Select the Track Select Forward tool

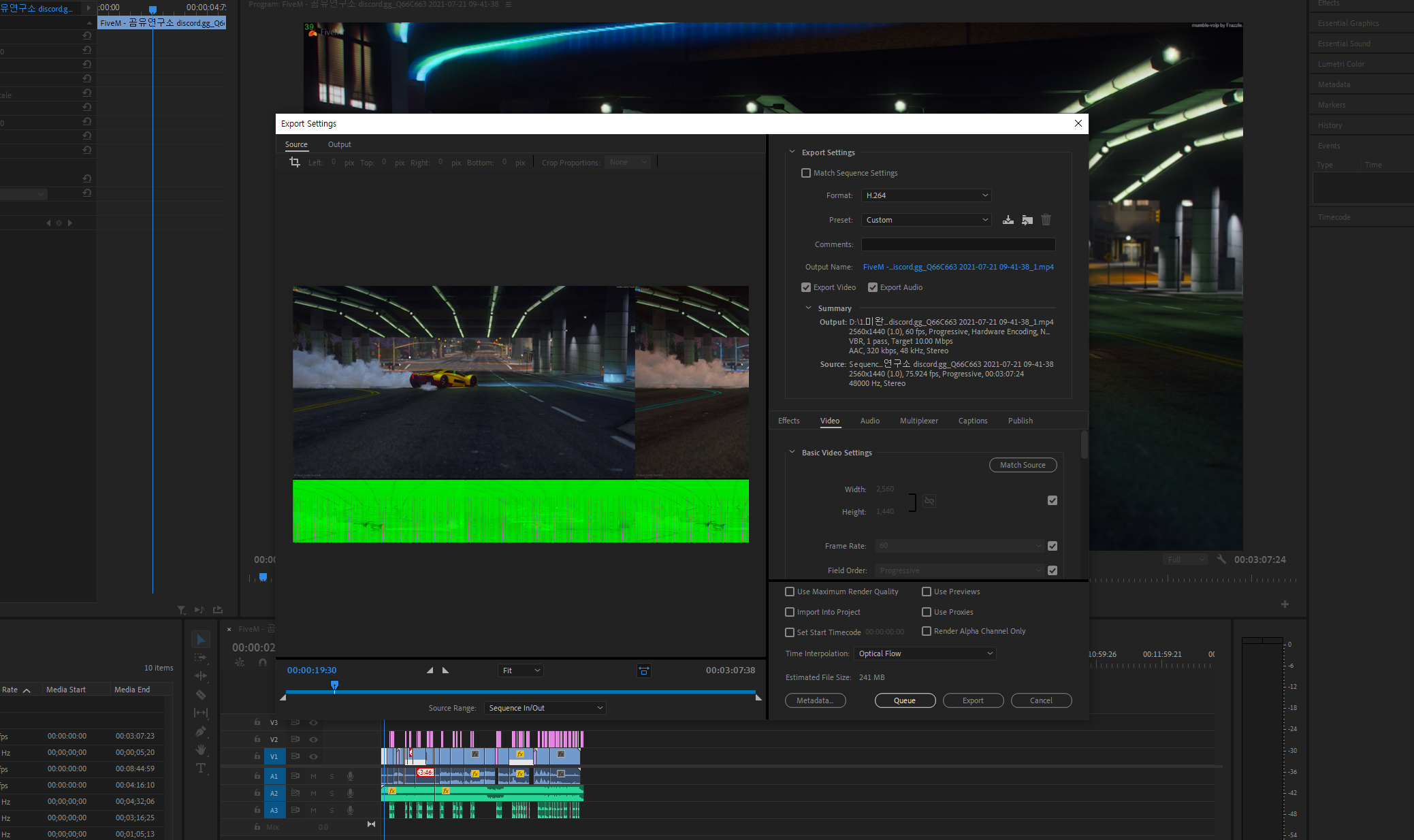(201, 658)
